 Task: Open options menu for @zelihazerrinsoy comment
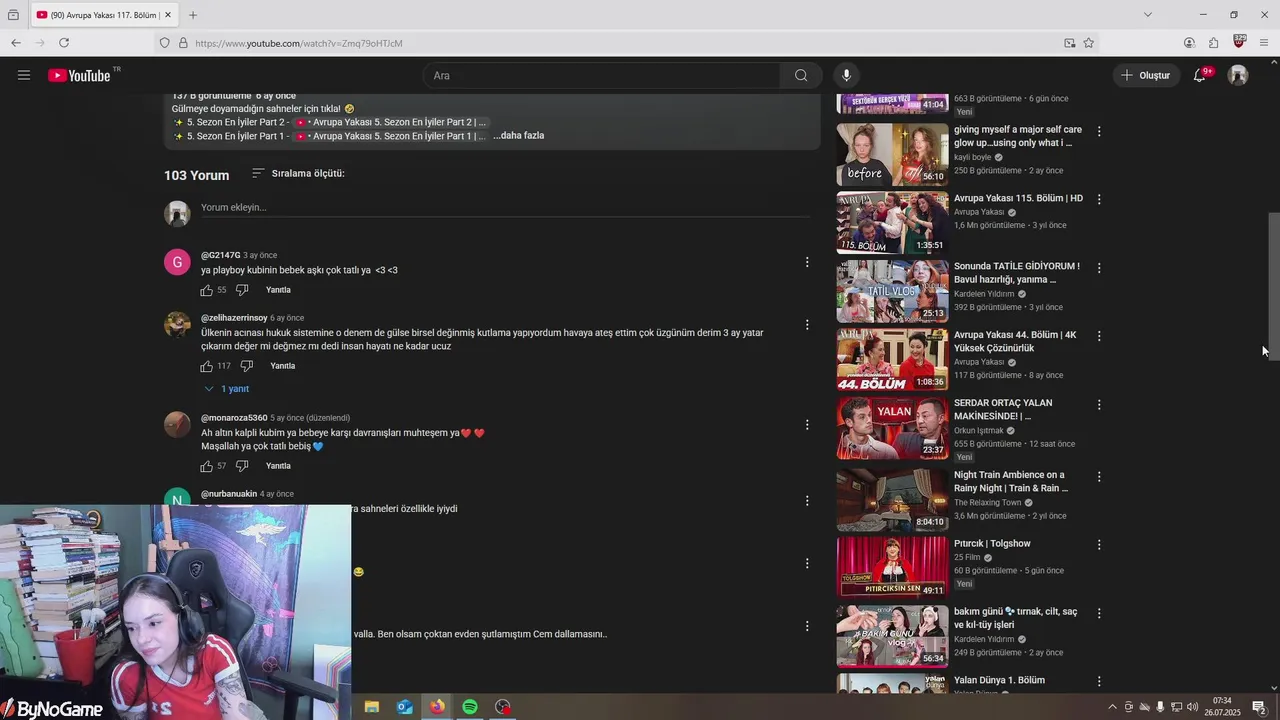pos(807,325)
